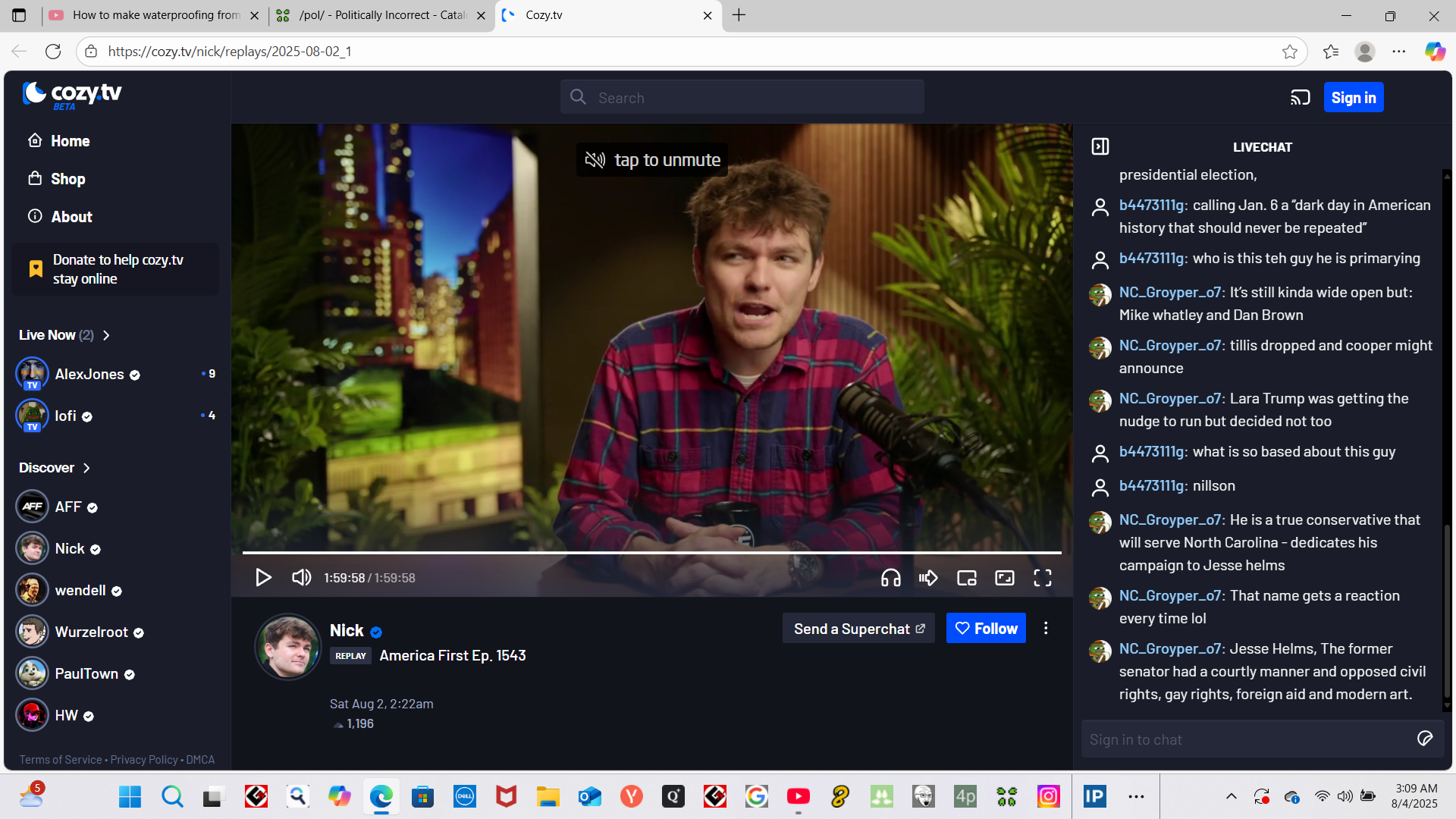Open browser favorites list
1456x819 pixels.
[x=1331, y=52]
